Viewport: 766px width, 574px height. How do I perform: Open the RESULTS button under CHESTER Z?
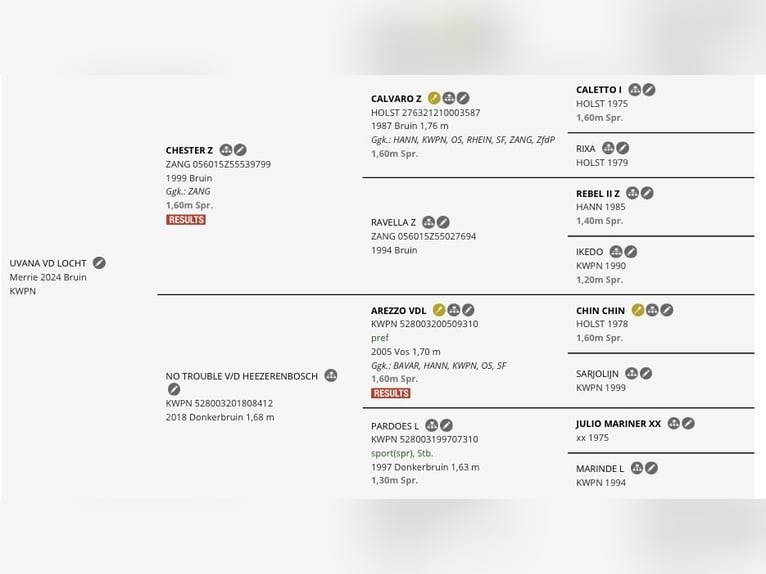pyautogui.click(x=186, y=220)
